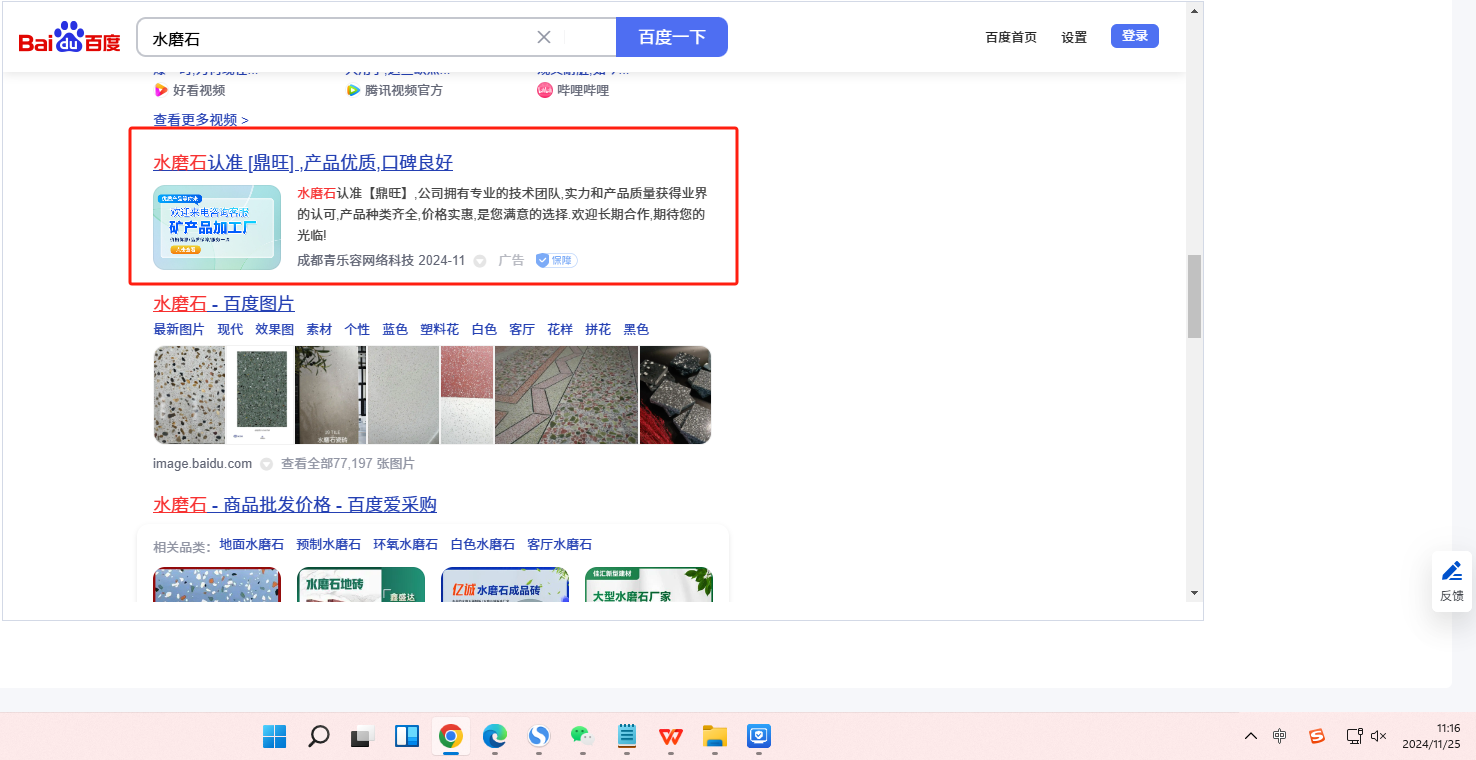Click the 百度一下 search button
1476x760 pixels.
pyautogui.click(x=672, y=37)
